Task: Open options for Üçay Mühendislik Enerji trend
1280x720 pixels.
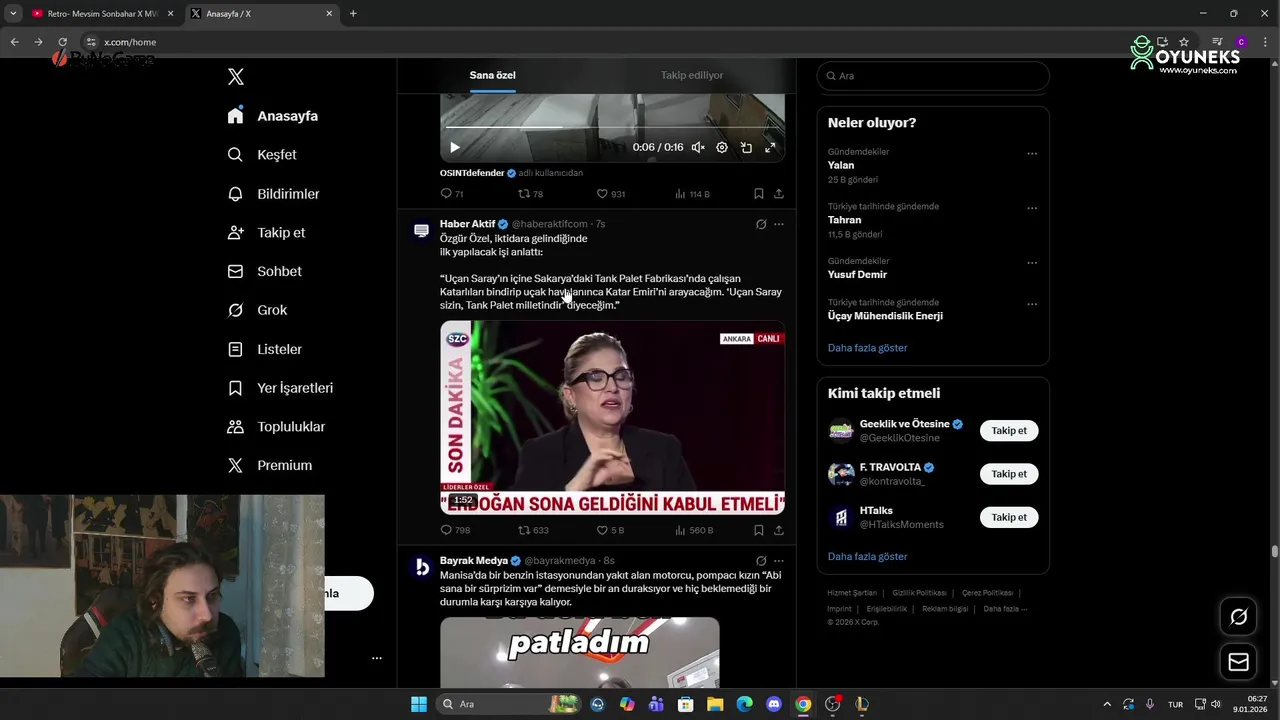Action: coord(1032,304)
